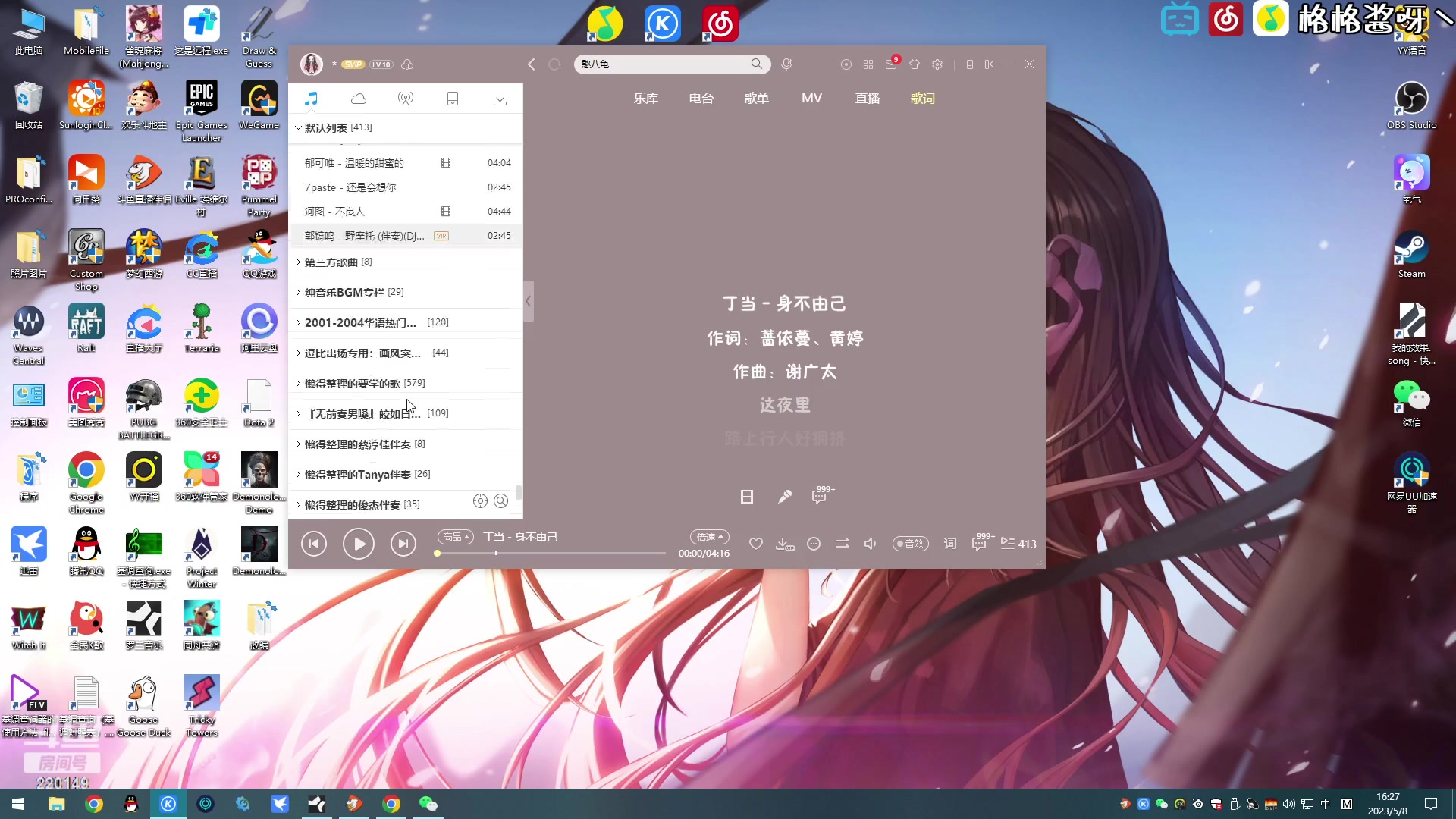Switch to the 电台 tab
This screenshot has height=819, width=1456.
[701, 99]
